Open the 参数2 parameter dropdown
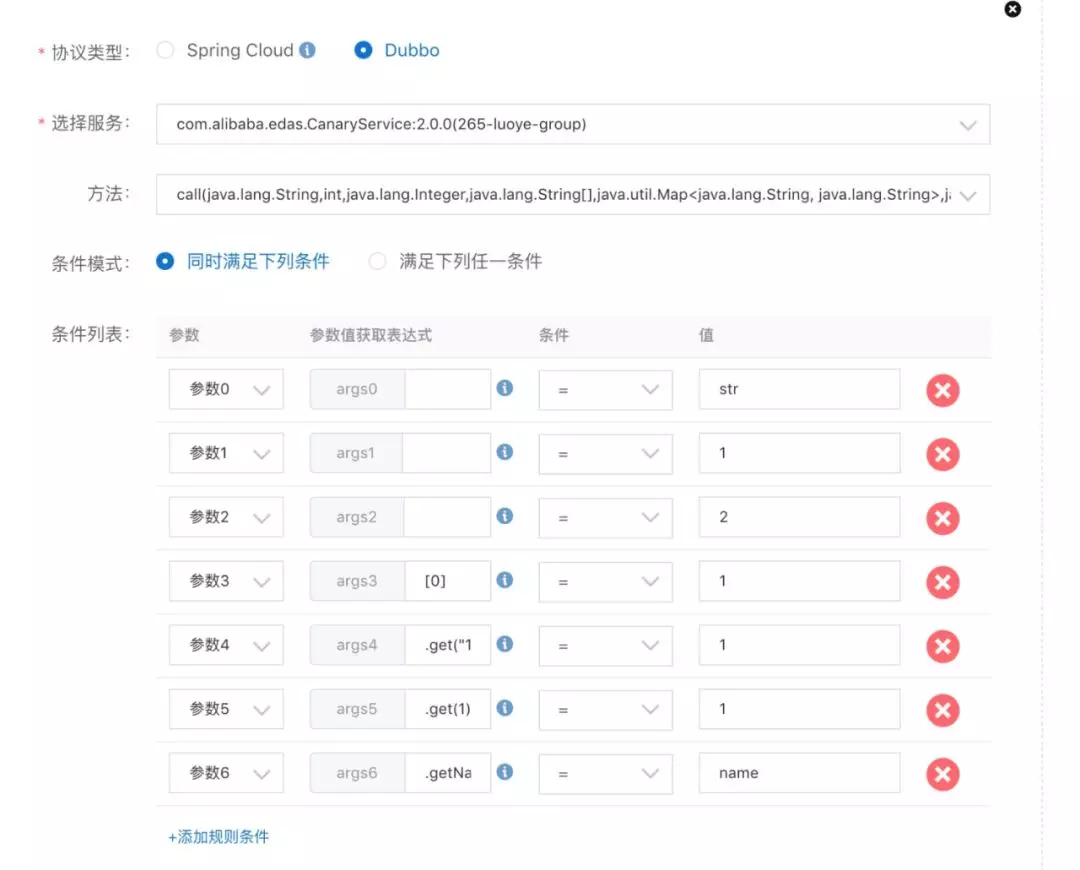 [x=226, y=517]
